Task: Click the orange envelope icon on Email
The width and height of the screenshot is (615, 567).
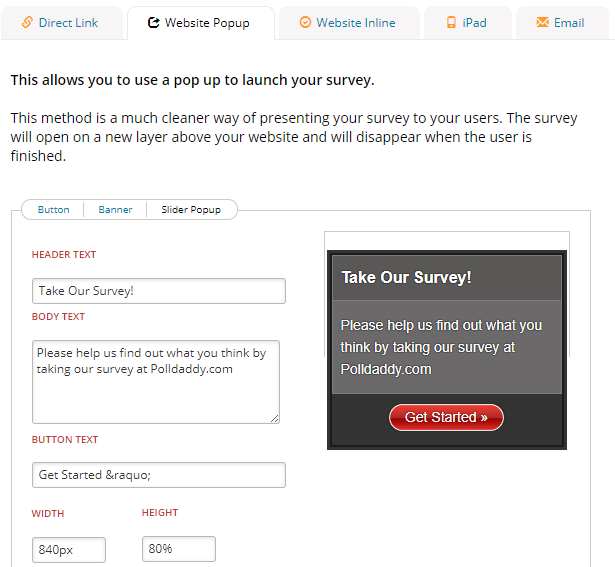Action: tap(542, 22)
